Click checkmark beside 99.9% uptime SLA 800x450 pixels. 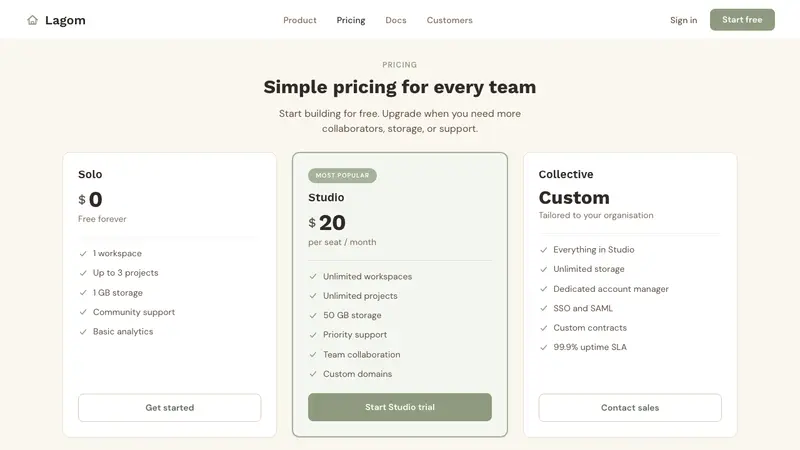pos(544,347)
